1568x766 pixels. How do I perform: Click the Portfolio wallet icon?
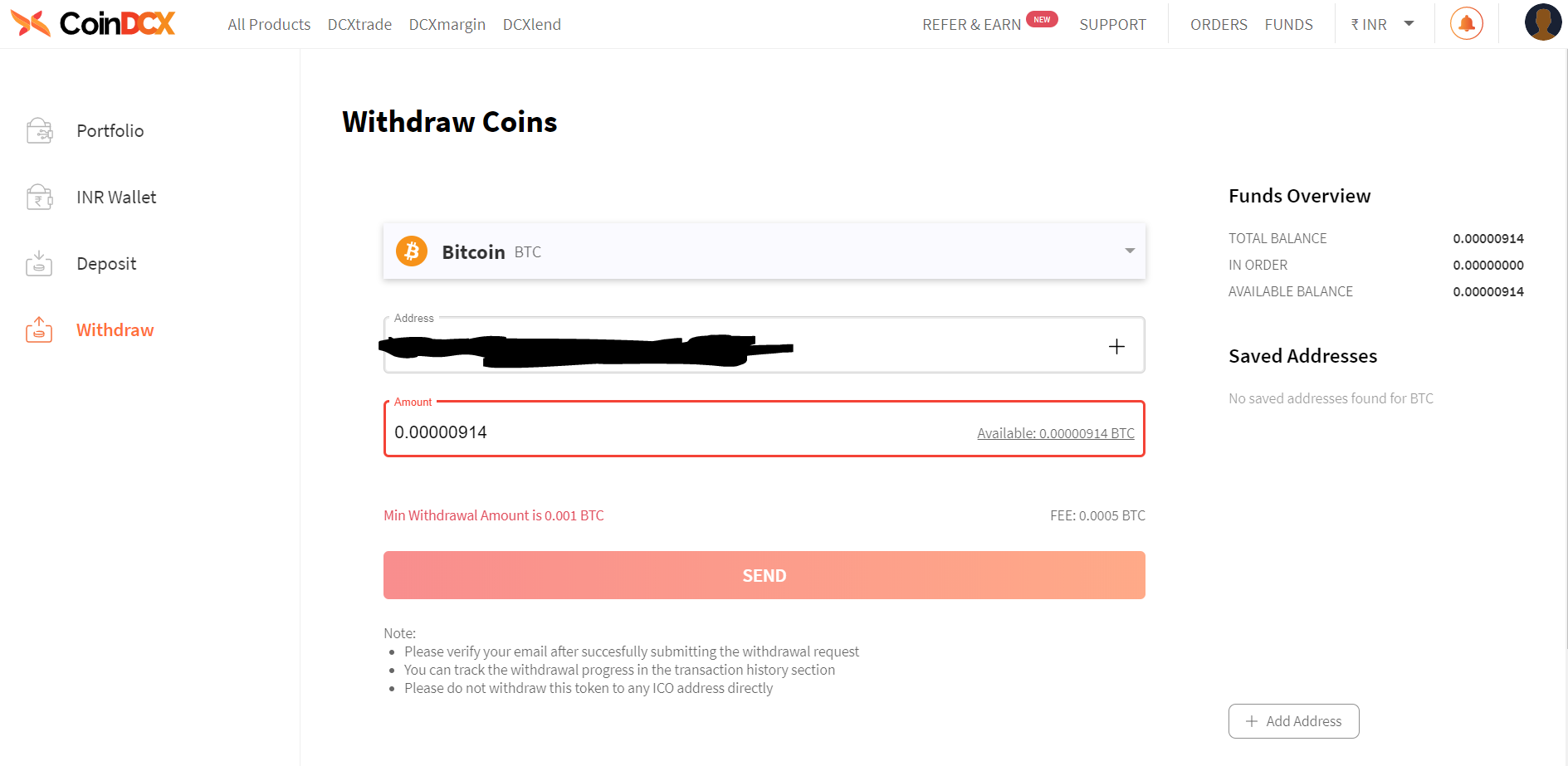point(39,130)
